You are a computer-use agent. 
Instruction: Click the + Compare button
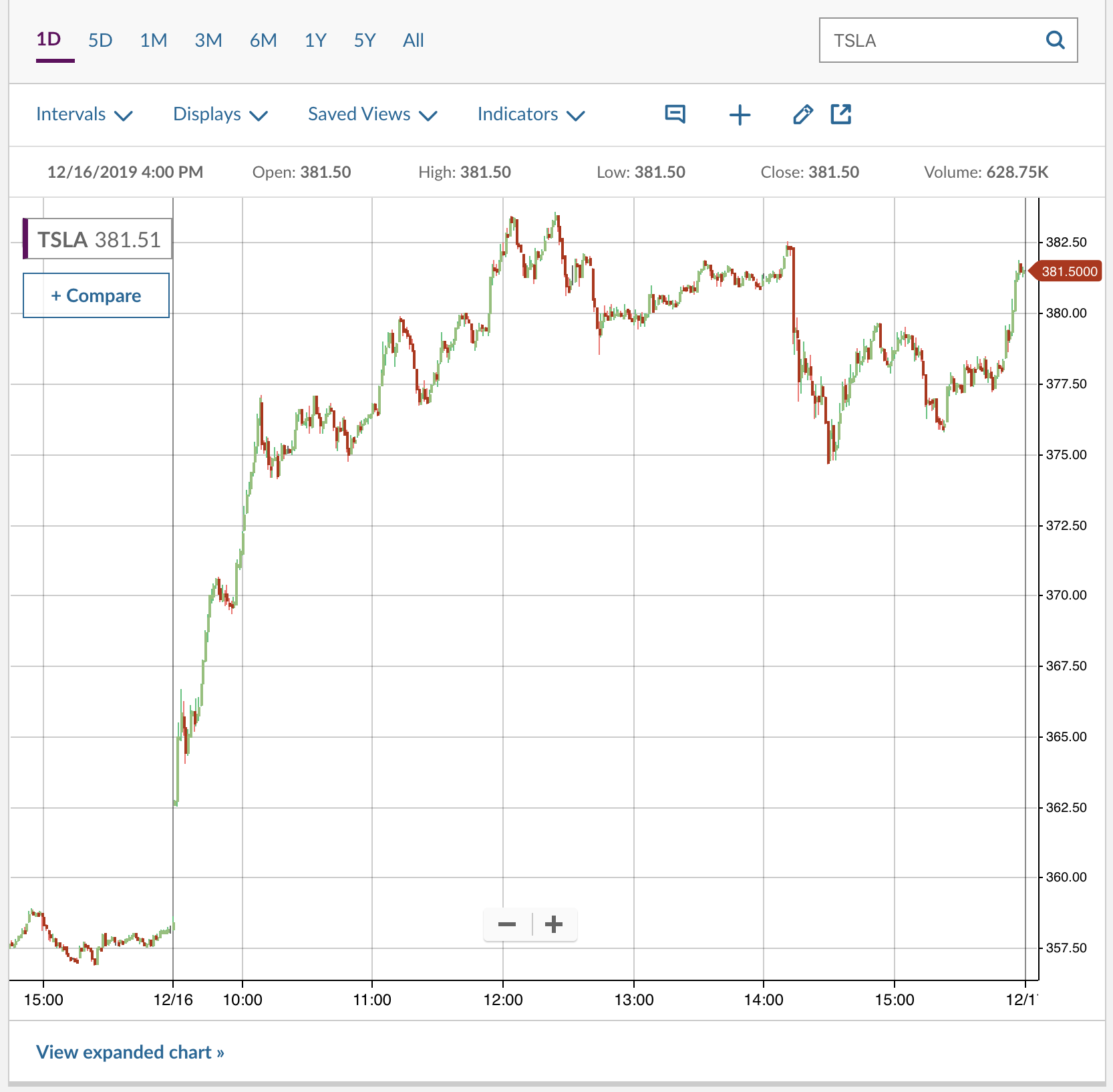tap(96, 295)
